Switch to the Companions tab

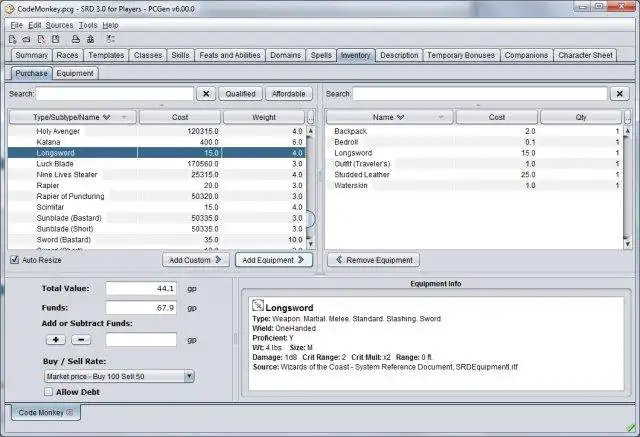pyautogui.click(x=526, y=55)
